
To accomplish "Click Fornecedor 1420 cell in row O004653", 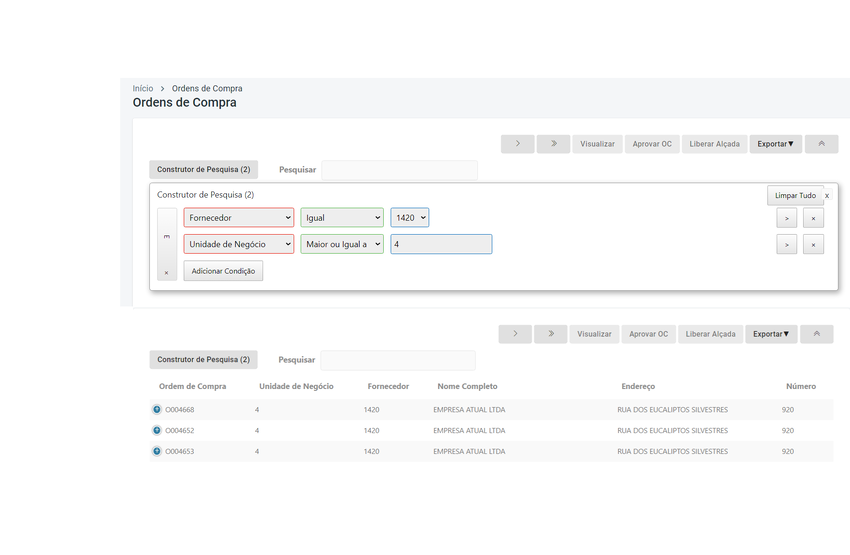I will (x=371, y=451).
